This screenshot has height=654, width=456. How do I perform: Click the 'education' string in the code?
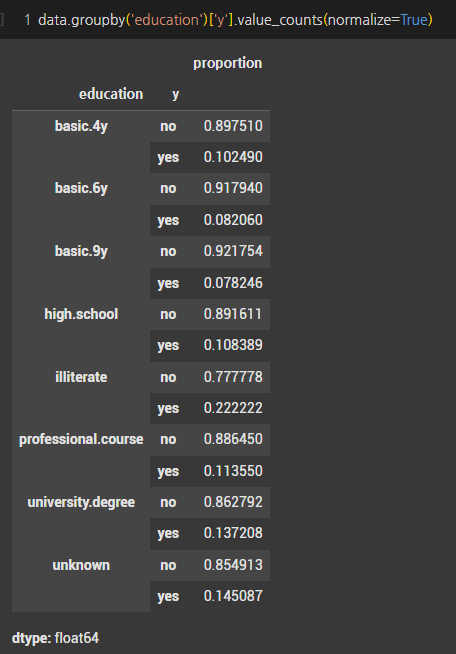165,20
